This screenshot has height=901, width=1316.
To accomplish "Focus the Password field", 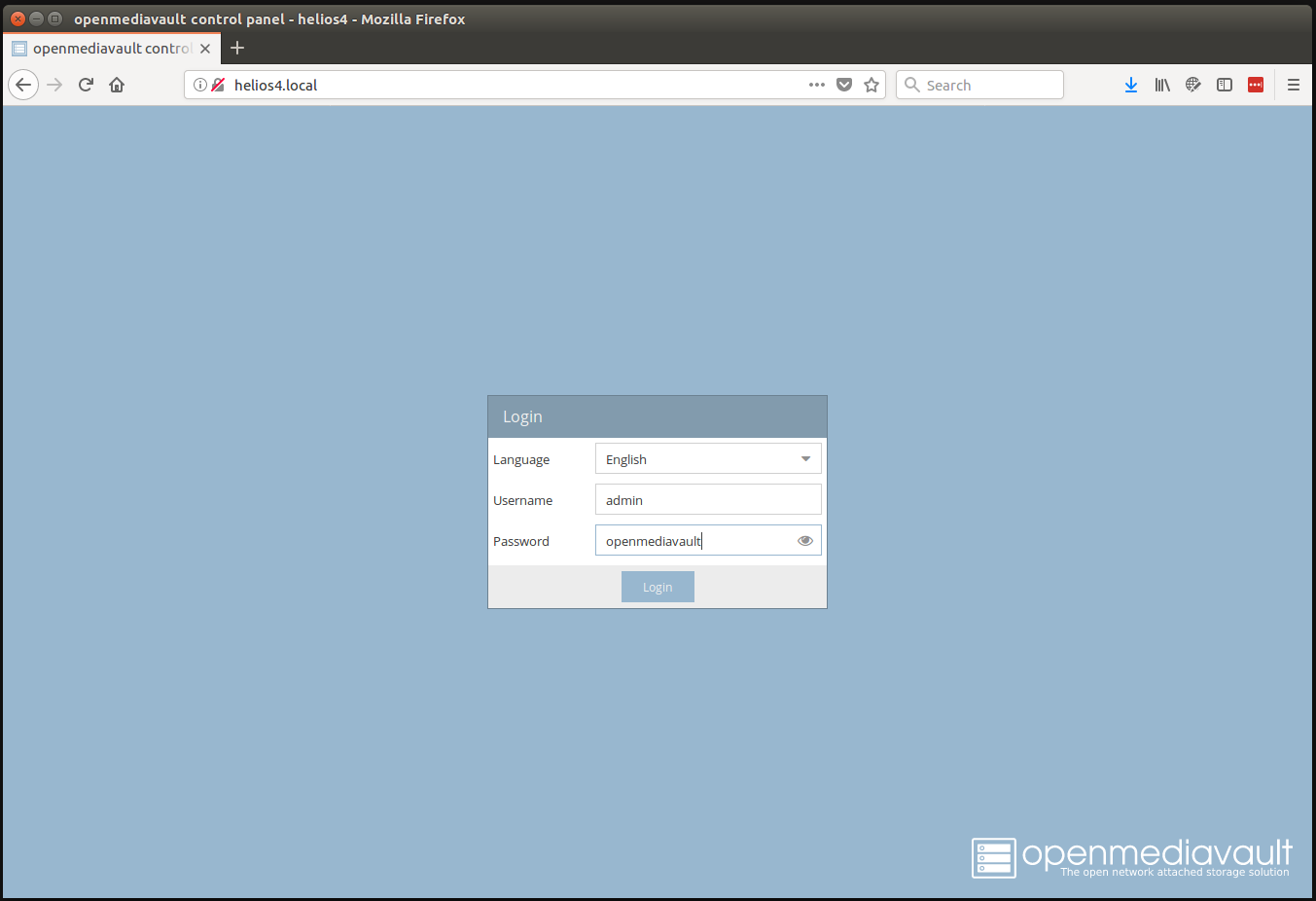I will click(708, 540).
